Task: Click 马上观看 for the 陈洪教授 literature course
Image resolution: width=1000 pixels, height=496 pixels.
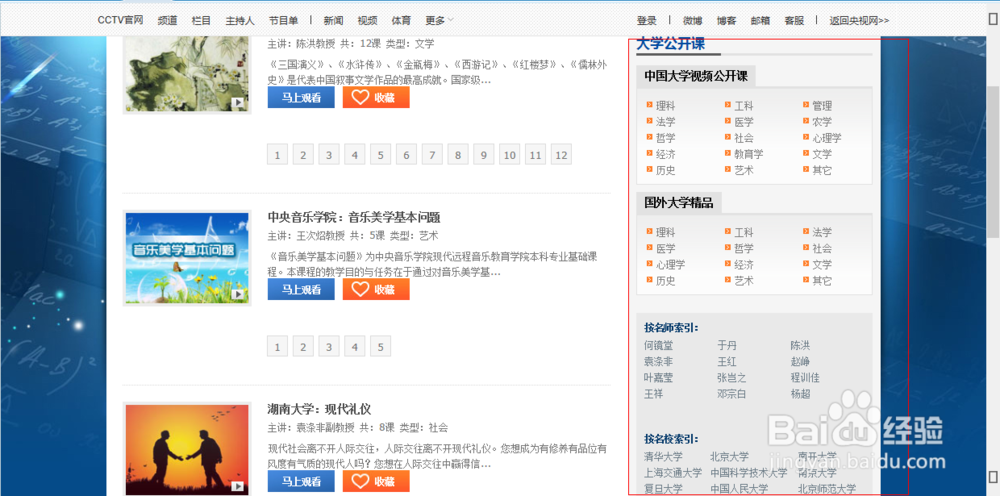Action: pos(301,98)
